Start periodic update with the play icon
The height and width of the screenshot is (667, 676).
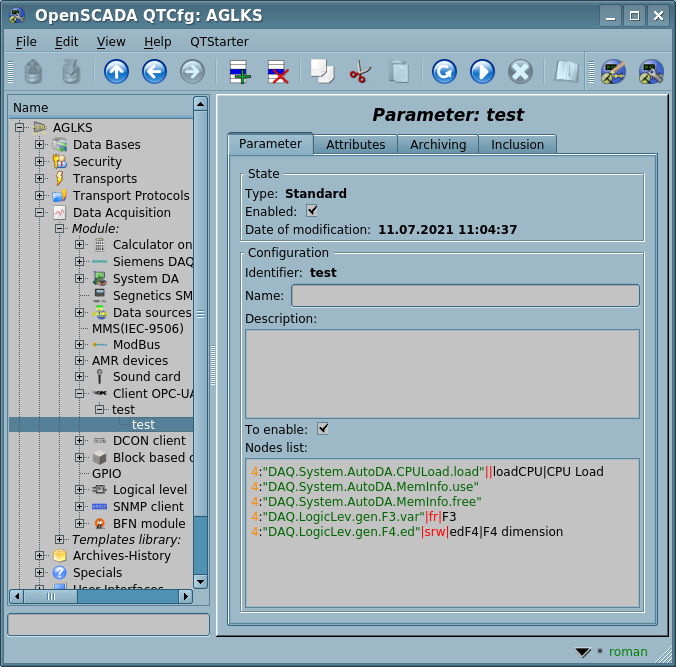482,71
